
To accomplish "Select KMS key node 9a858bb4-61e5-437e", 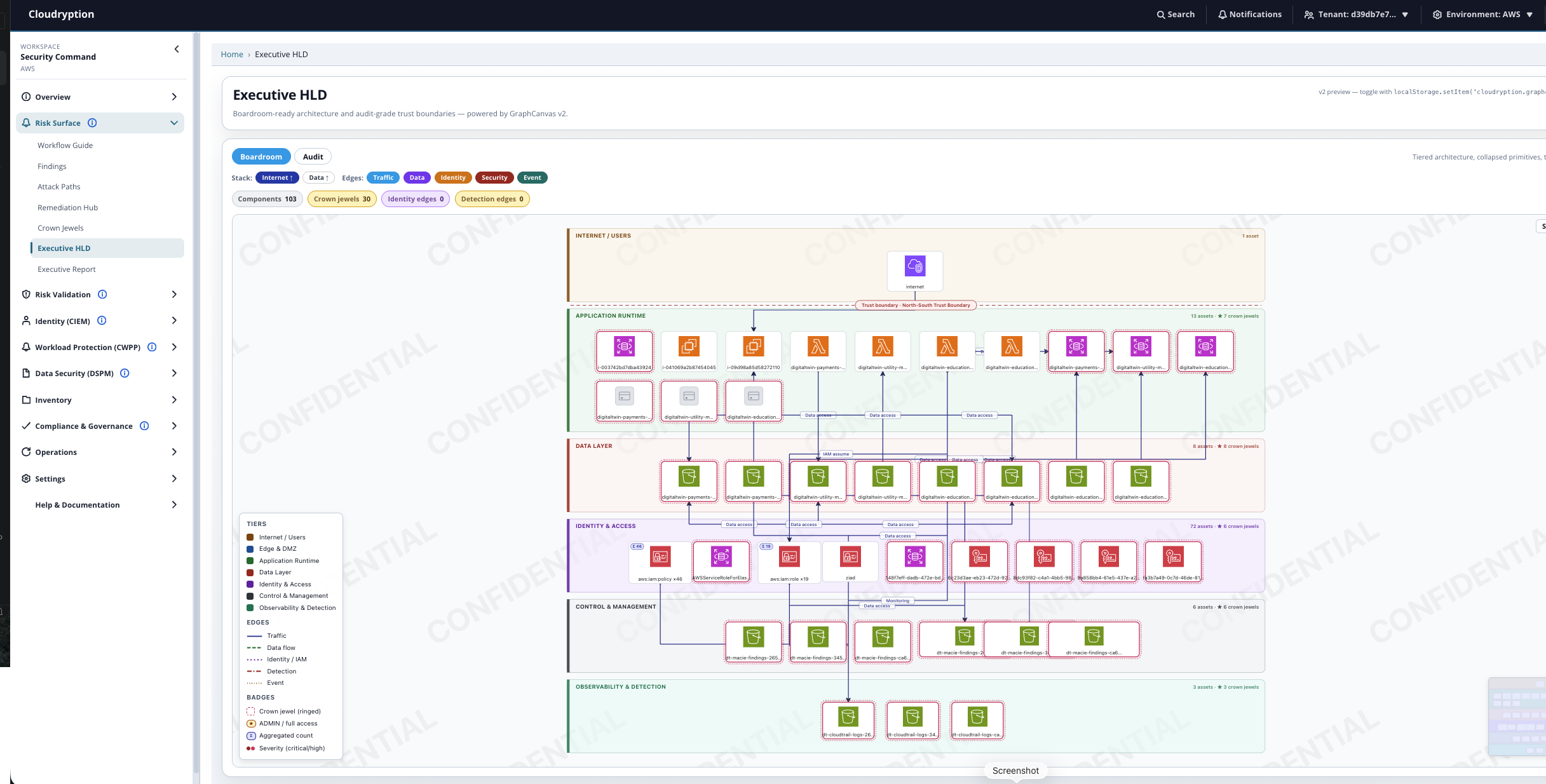I will click(1109, 562).
